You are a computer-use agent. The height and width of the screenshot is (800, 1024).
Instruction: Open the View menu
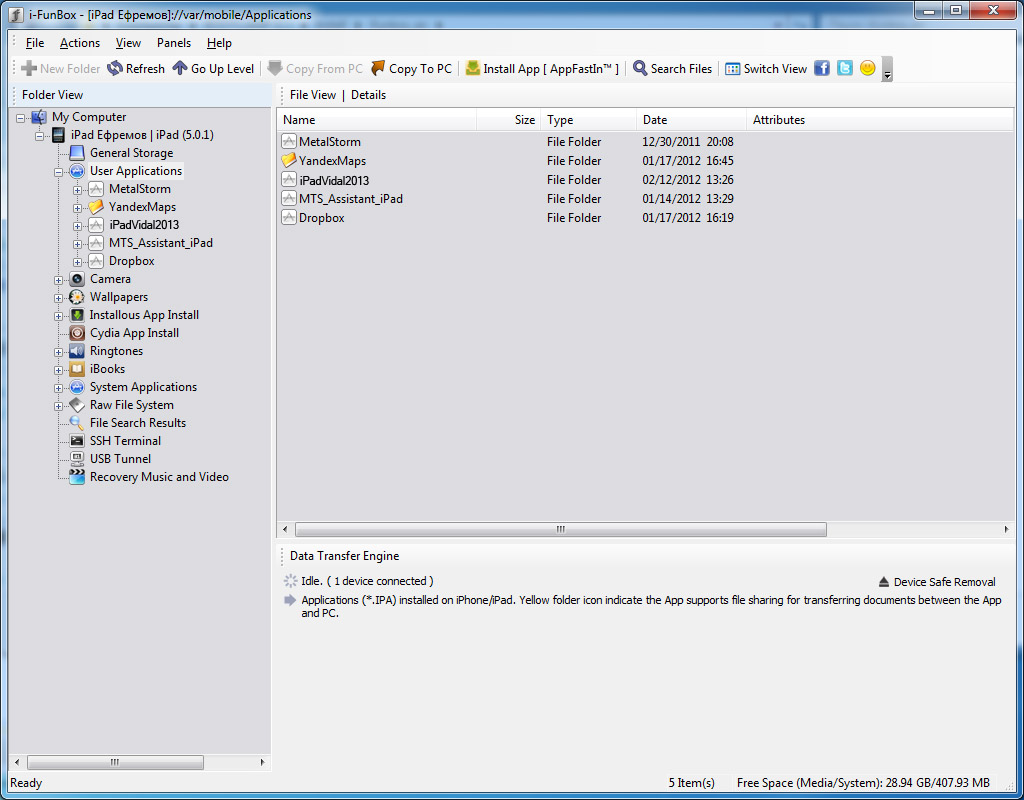point(128,43)
